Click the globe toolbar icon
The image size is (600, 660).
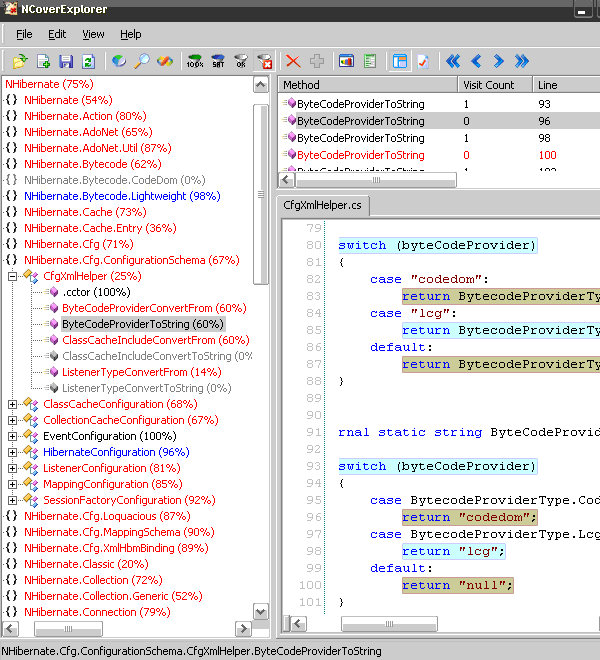pos(119,61)
